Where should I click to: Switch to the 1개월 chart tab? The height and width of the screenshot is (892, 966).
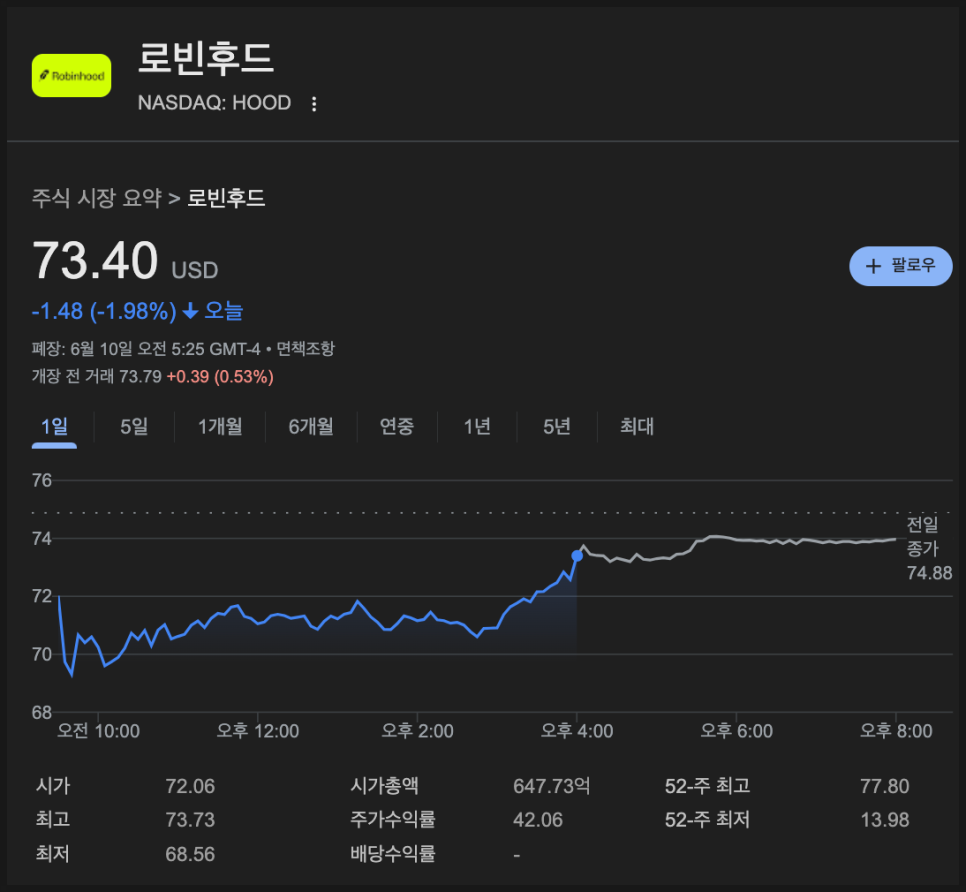[x=220, y=426]
